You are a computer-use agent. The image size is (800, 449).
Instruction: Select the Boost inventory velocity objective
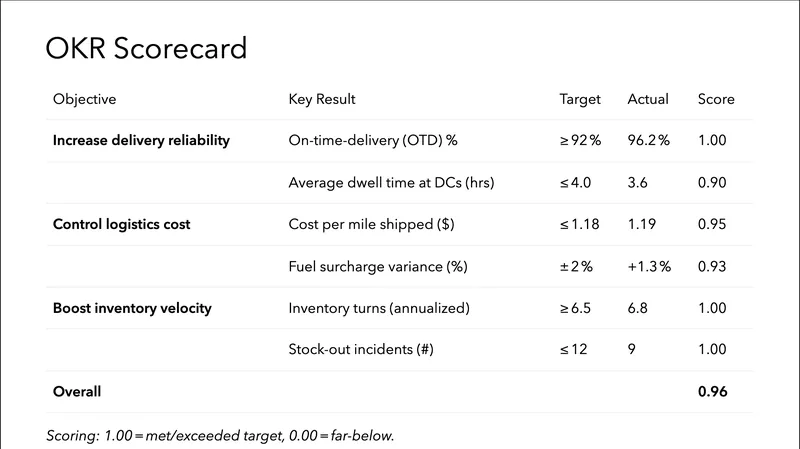(x=132, y=308)
